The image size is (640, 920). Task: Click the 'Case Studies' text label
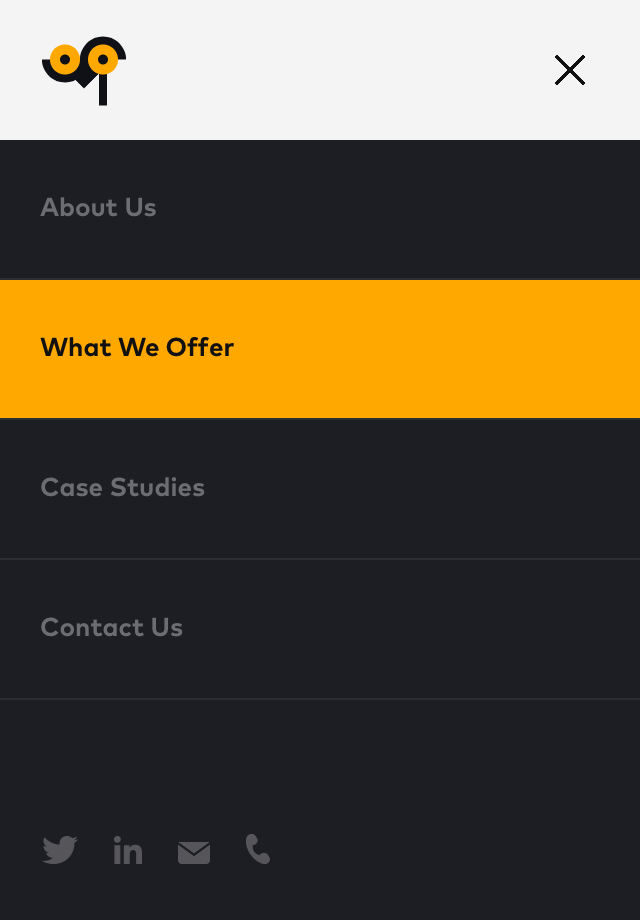122,488
